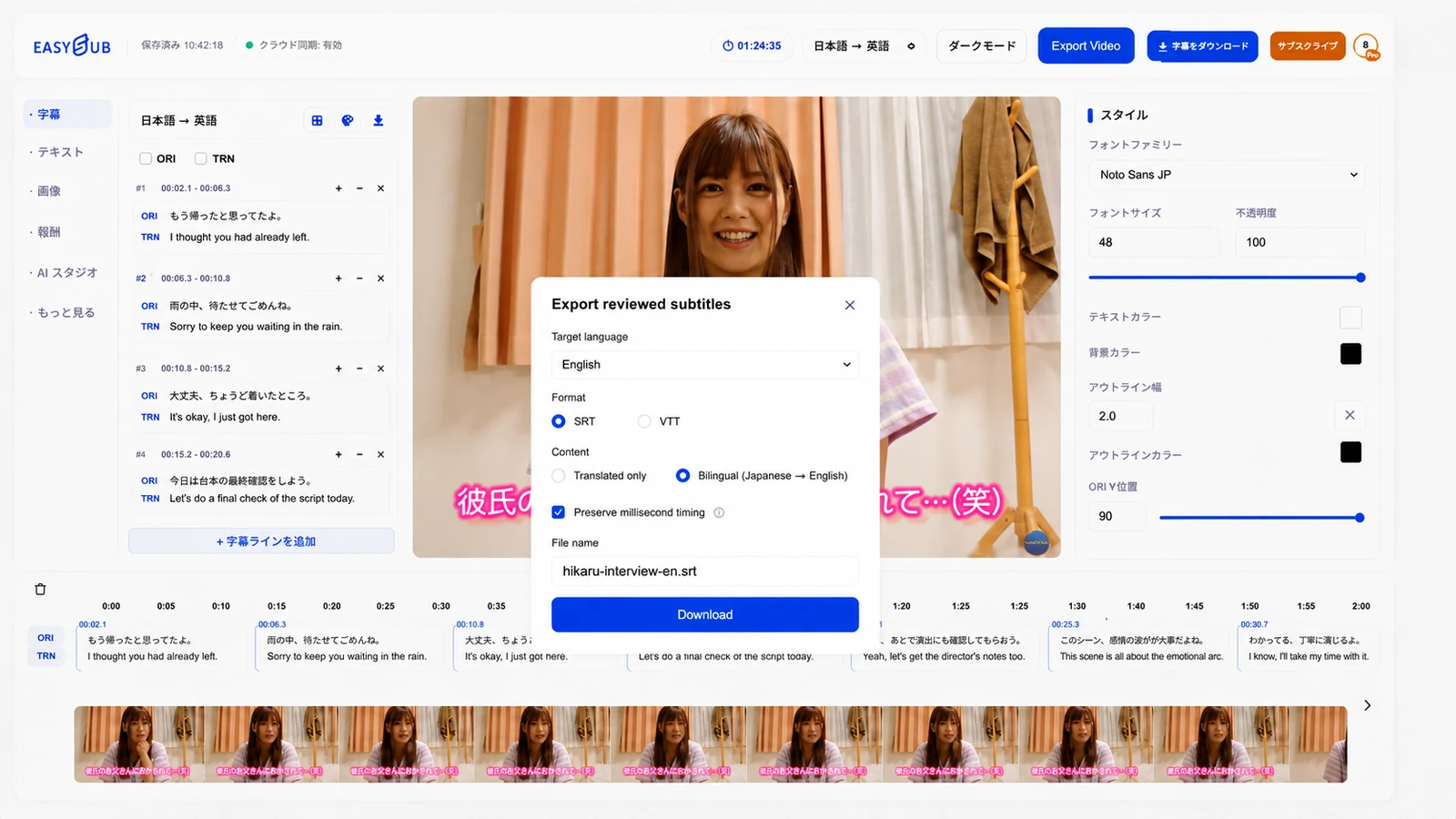Click the font size field showing 48
The image size is (1456, 819).
(1154, 242)
